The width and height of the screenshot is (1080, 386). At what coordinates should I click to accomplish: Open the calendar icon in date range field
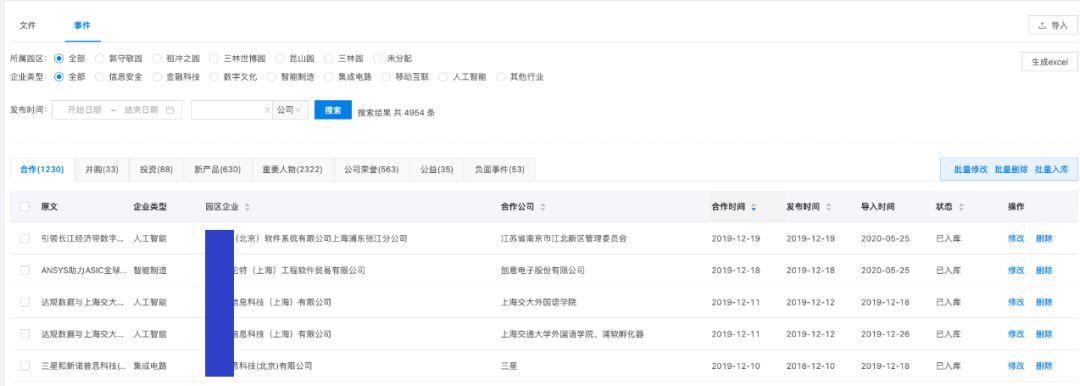point(169,110)
